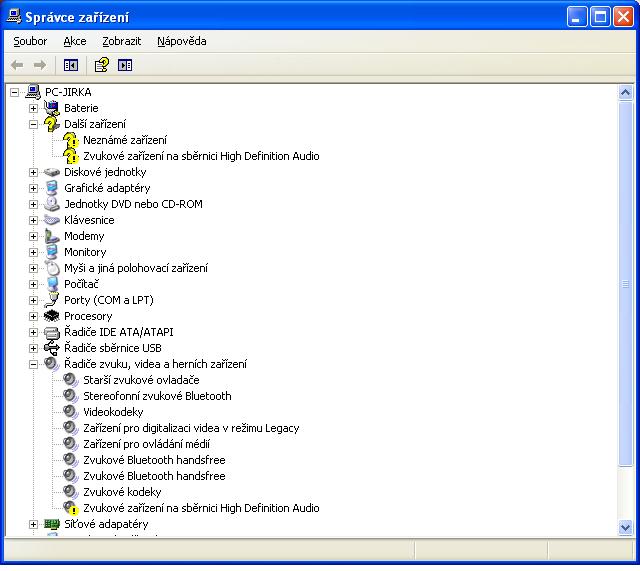Expand Řadiče sběrnice USB

coord(33,348)
